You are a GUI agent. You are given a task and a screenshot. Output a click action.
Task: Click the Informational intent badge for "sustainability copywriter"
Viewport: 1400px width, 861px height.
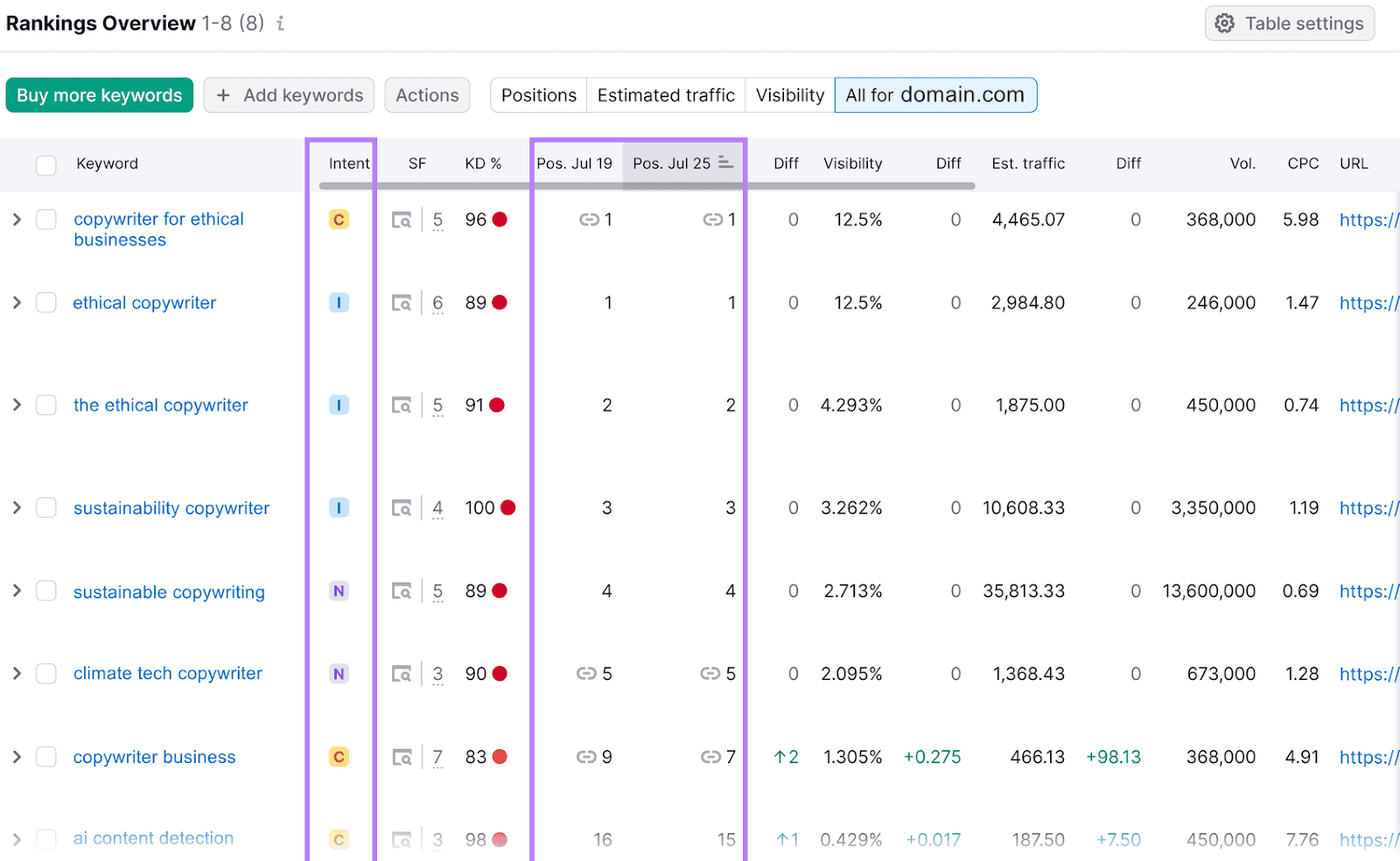click(x=339, y=507)
